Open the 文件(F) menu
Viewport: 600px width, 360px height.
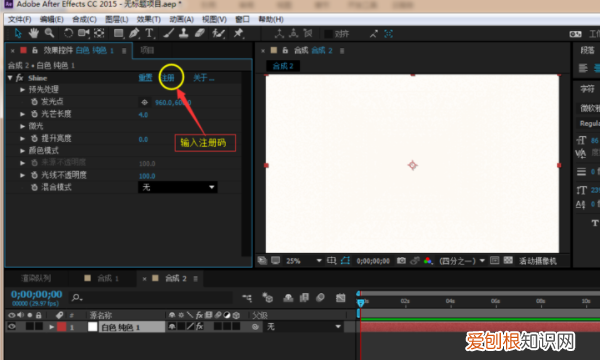20,20
